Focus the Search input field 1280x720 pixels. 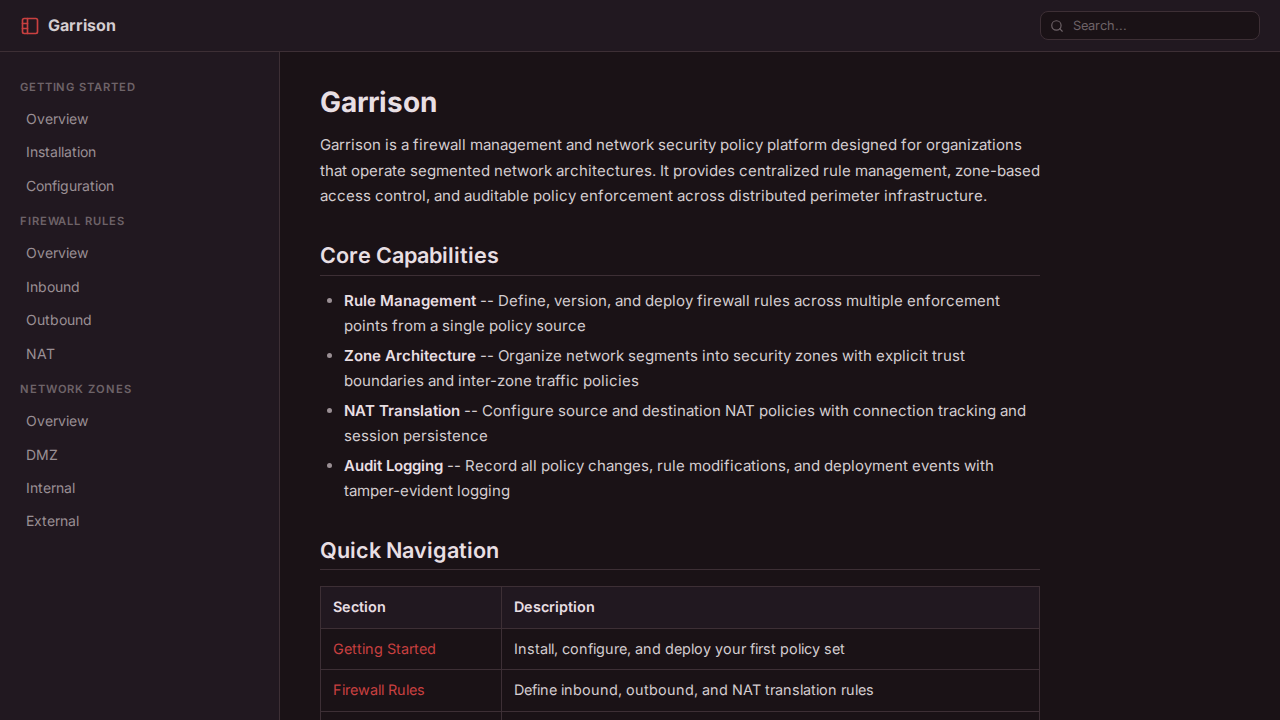click(1160, 26)
